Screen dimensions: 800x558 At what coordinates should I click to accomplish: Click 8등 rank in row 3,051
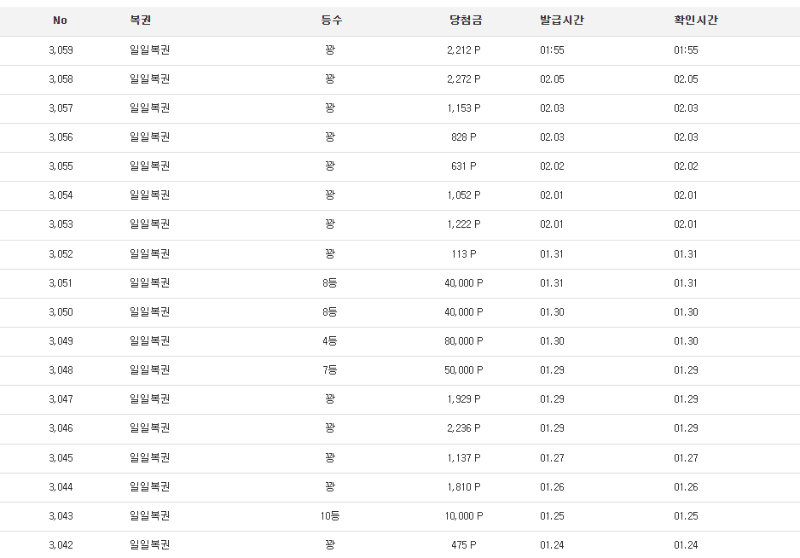330,283
